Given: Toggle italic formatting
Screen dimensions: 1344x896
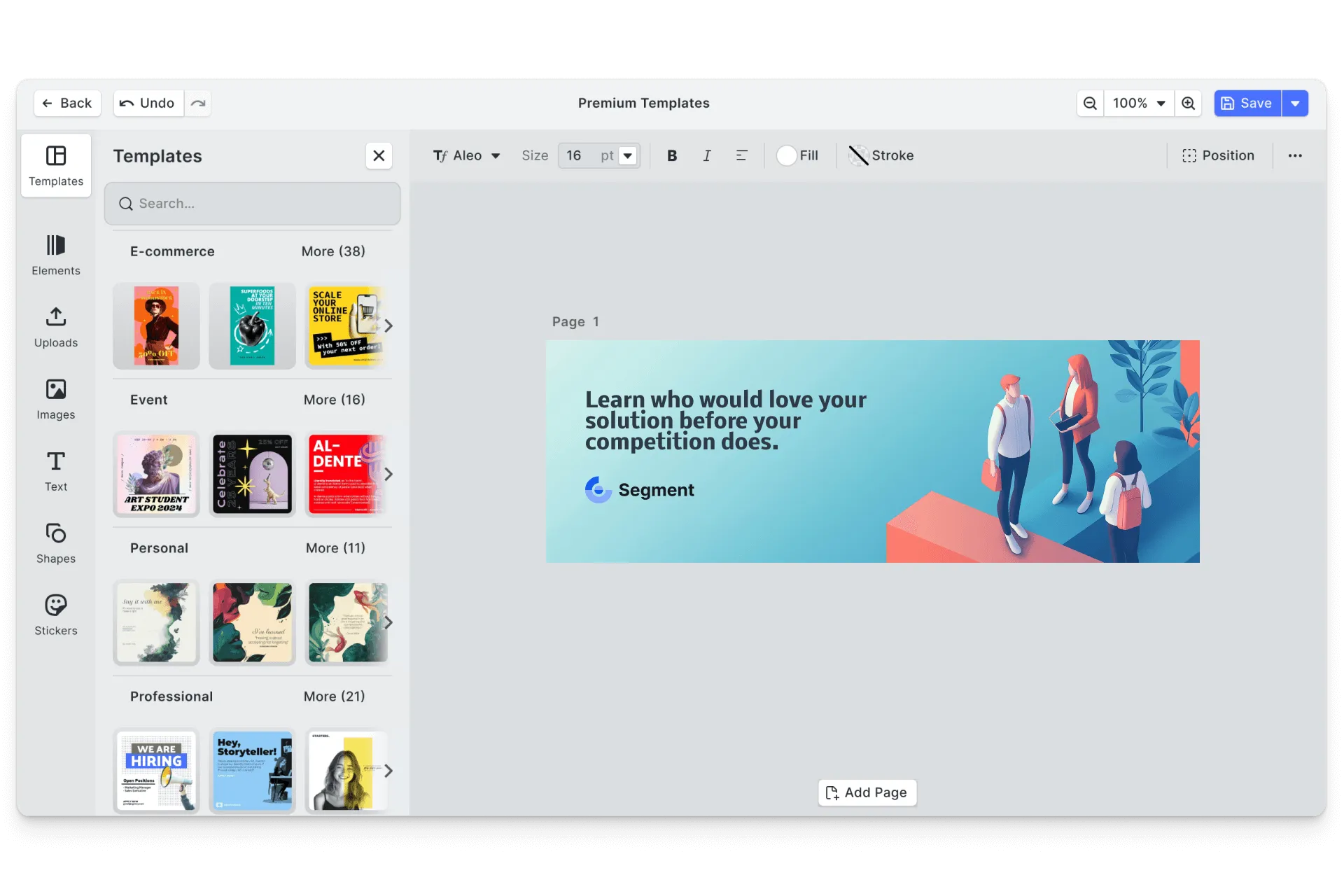Looking at the screenshot, I should point(707,155).
